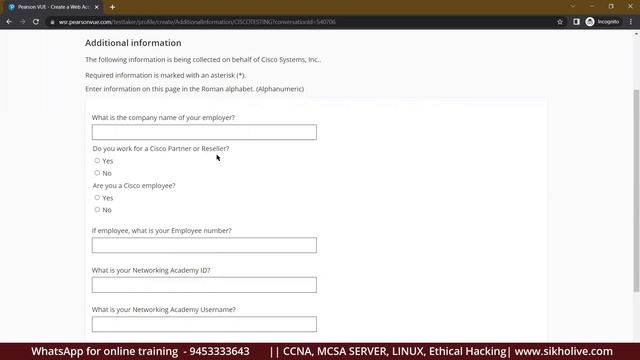
Task: Select Yes for Cisco Partner or Reseller
Action: 97,160
